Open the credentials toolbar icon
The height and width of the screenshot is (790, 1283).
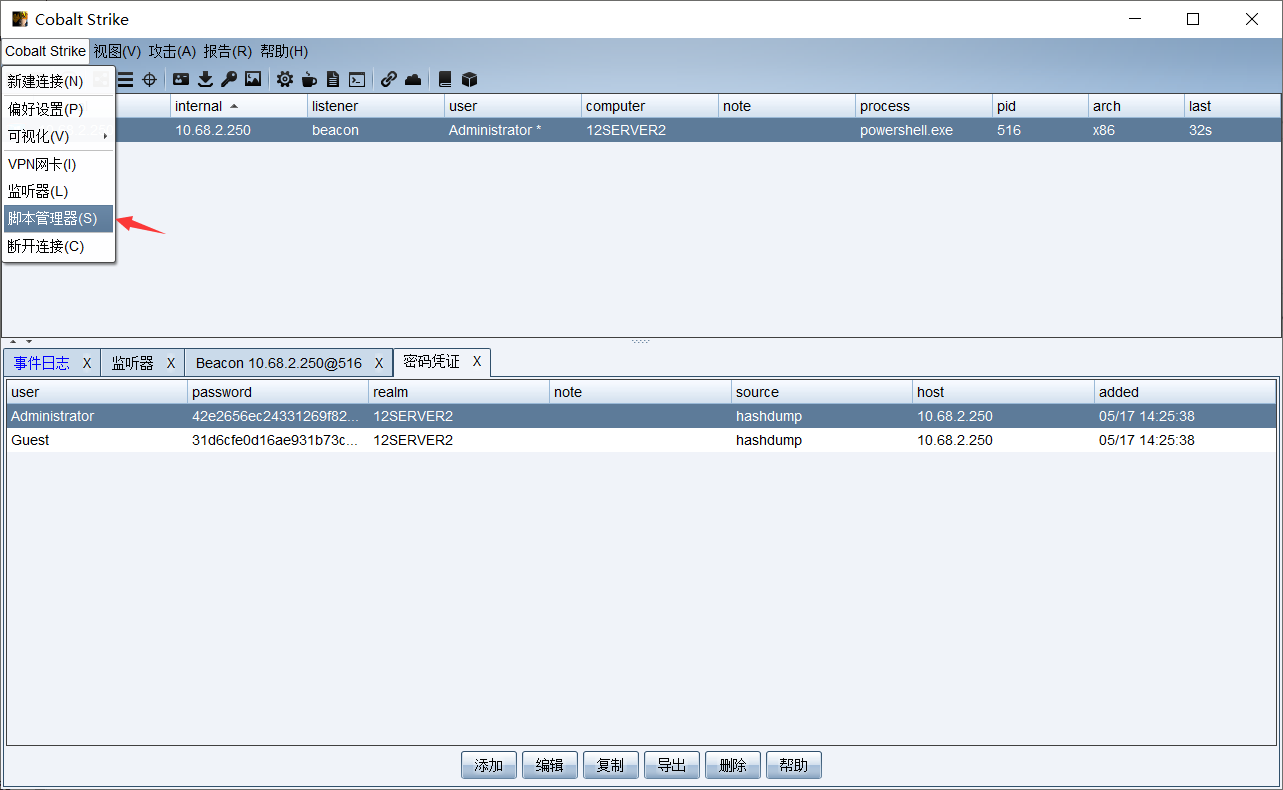181,79
